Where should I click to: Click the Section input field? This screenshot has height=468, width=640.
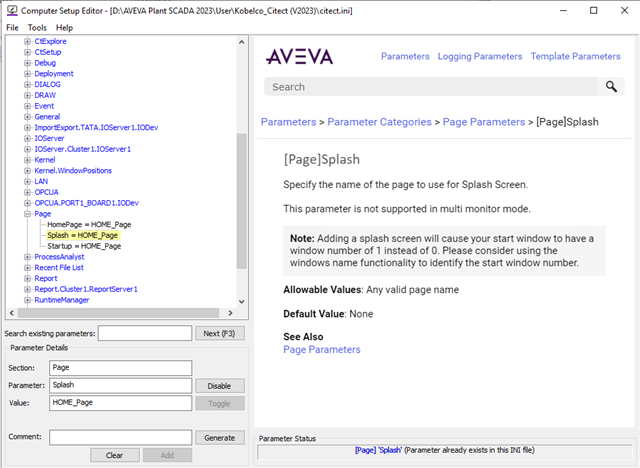[x=120, y=368]
